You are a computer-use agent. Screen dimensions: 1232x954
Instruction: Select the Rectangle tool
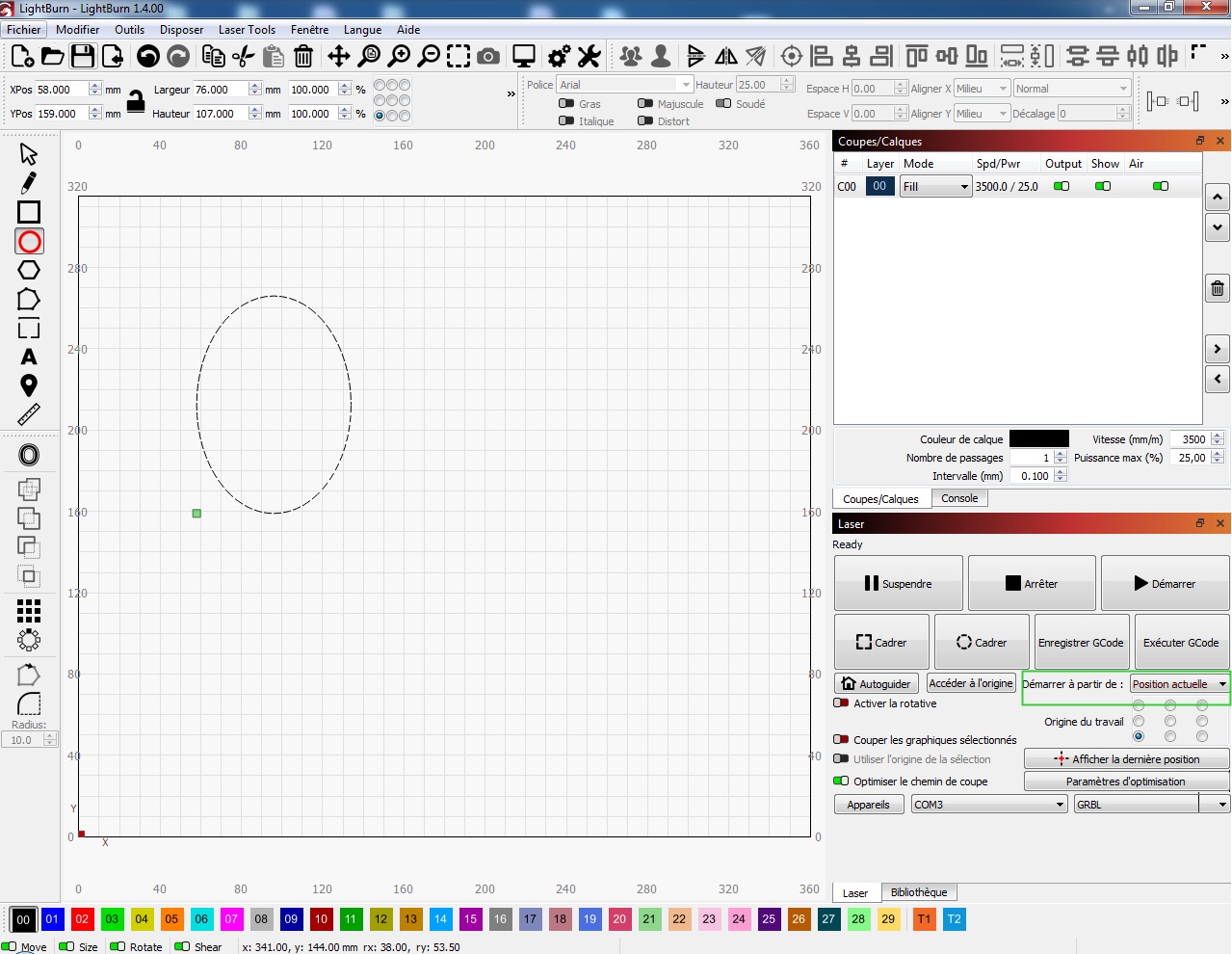pos(29,212)
